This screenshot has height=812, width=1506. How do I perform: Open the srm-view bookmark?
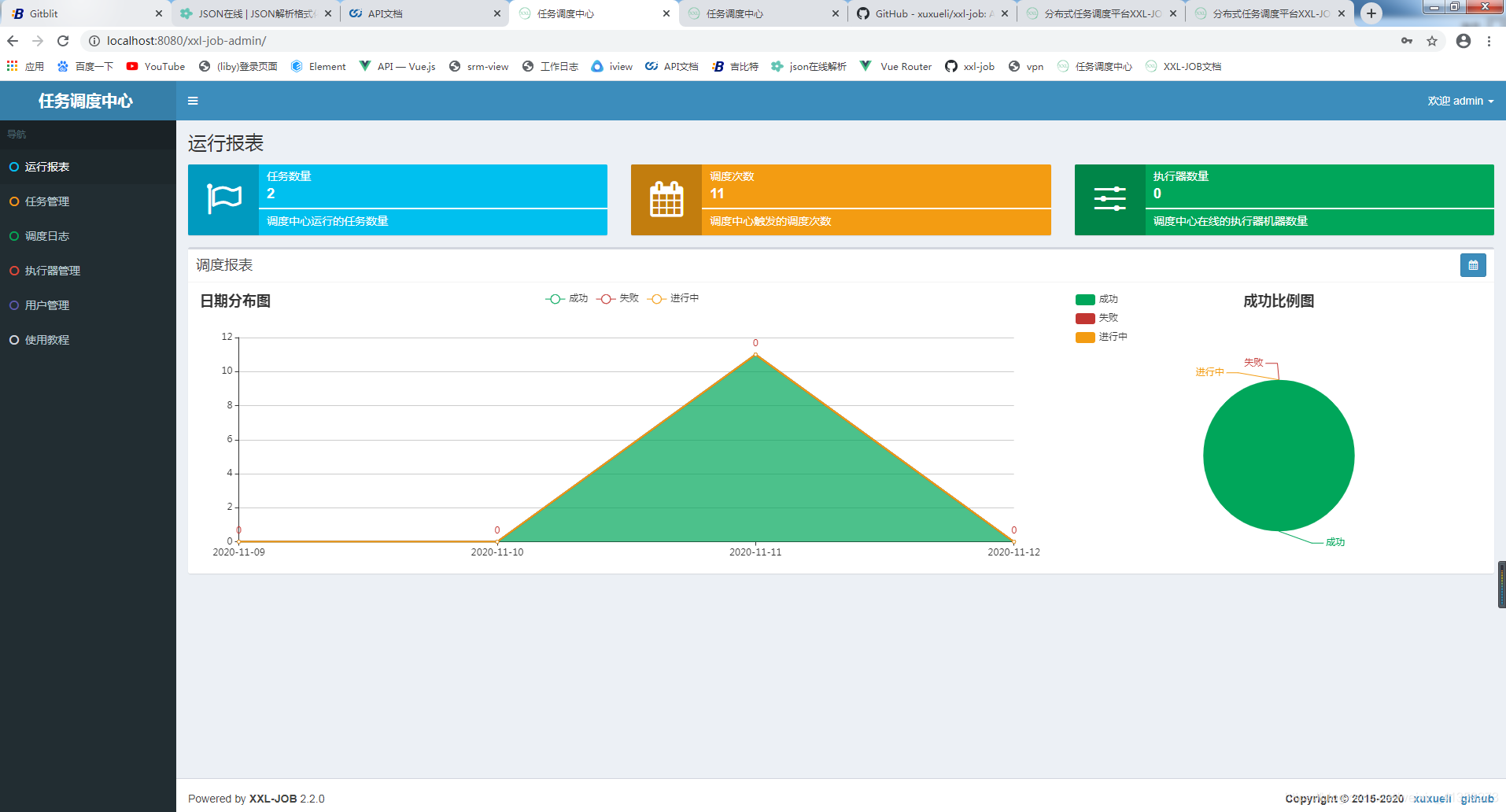coord(478,67)
